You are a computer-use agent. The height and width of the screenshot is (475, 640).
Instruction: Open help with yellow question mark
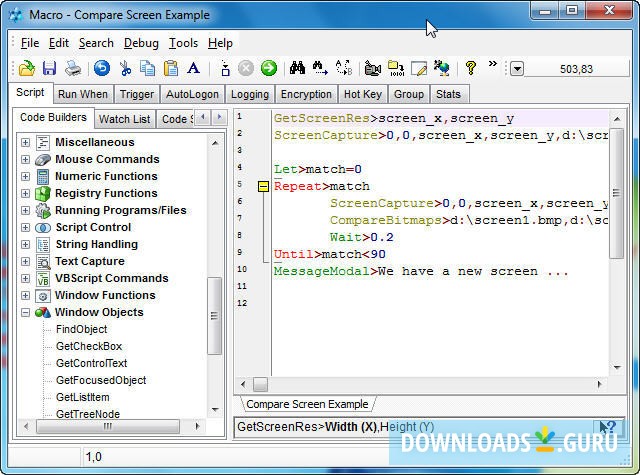(471, 68)
